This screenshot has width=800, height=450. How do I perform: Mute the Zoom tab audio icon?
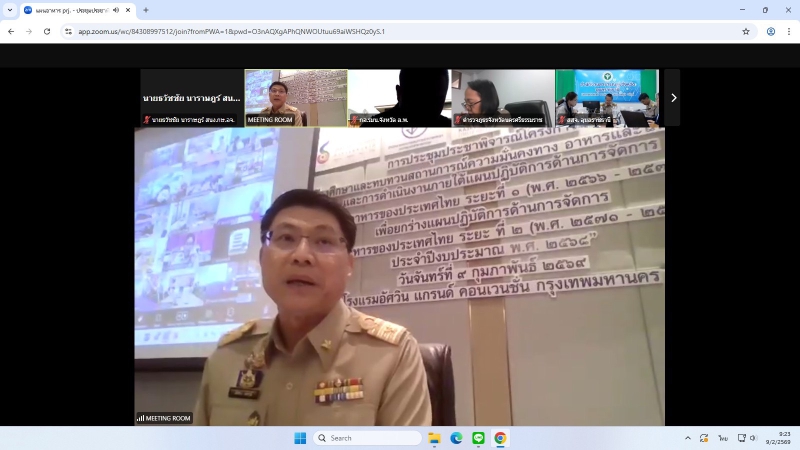[115, 10]
